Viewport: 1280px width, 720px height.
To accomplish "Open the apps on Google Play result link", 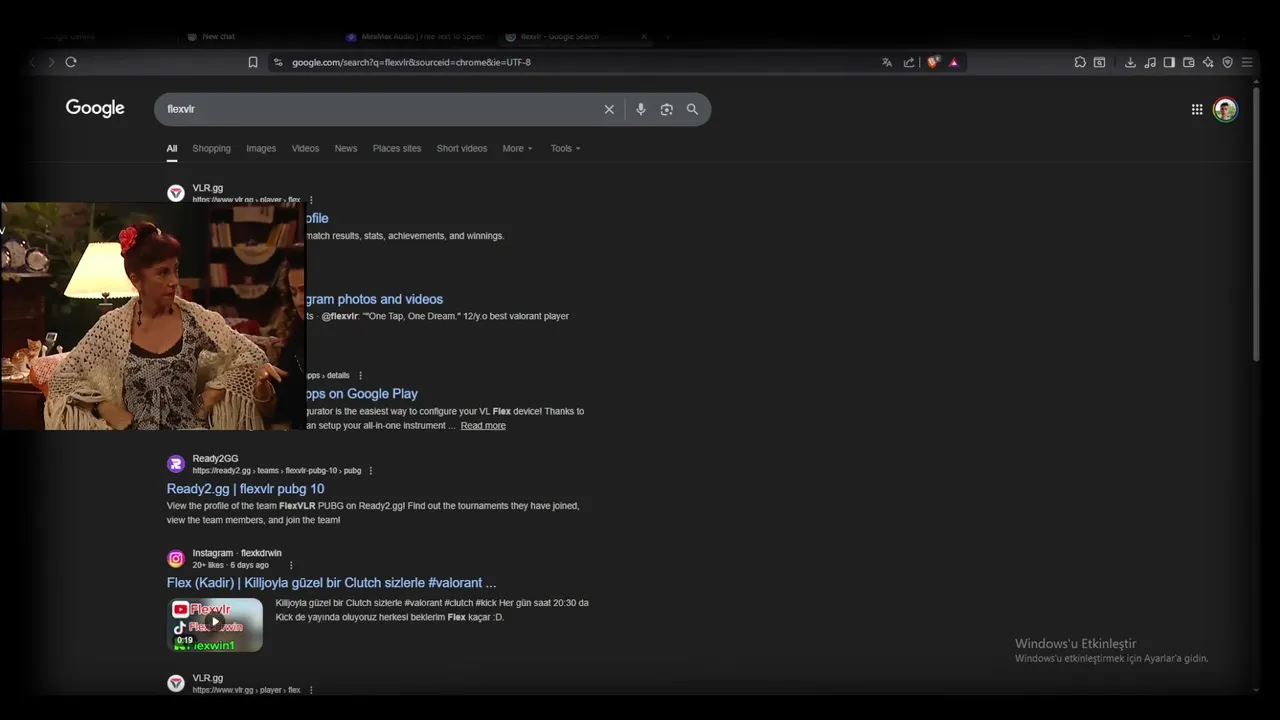I will click(x=361, y=394).
